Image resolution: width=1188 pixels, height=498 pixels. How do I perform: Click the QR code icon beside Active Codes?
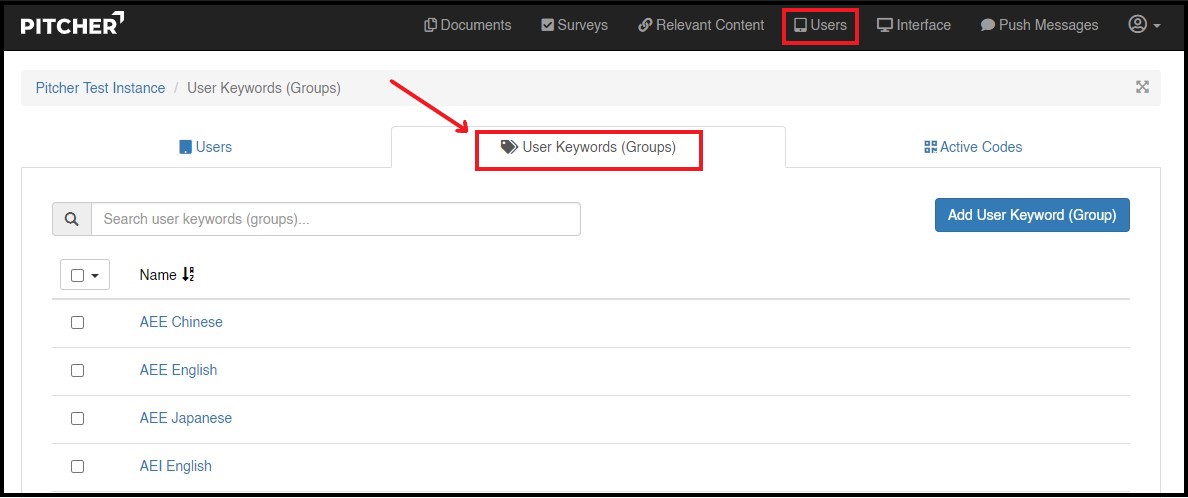pos(930,147)
